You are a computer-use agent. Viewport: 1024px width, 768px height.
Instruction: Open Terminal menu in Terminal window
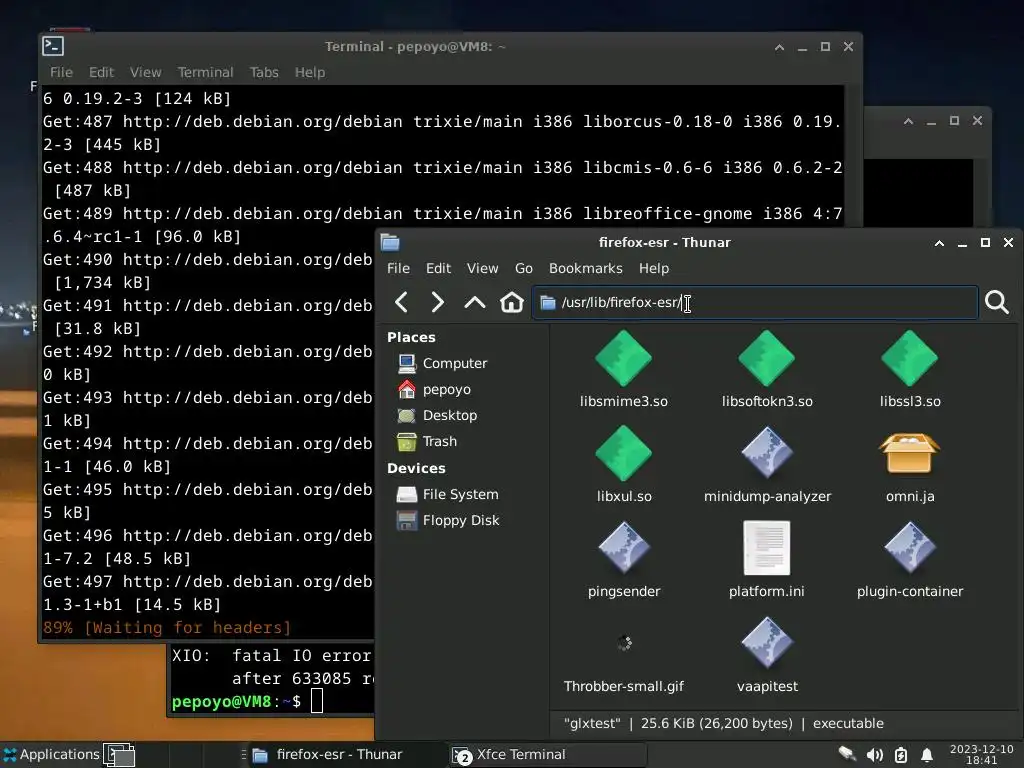205,72
